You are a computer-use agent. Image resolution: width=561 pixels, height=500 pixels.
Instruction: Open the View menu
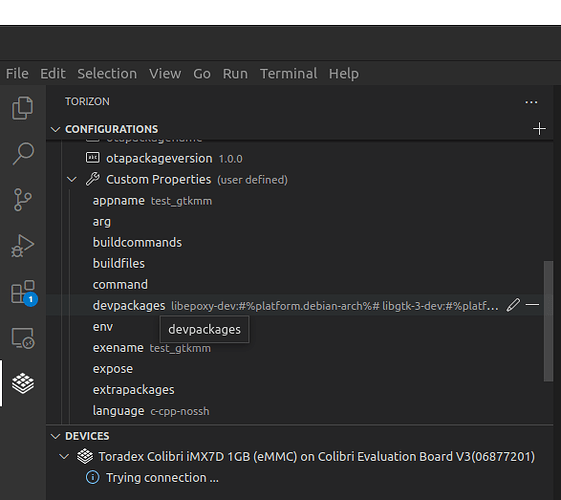click(x=165, y=74)
